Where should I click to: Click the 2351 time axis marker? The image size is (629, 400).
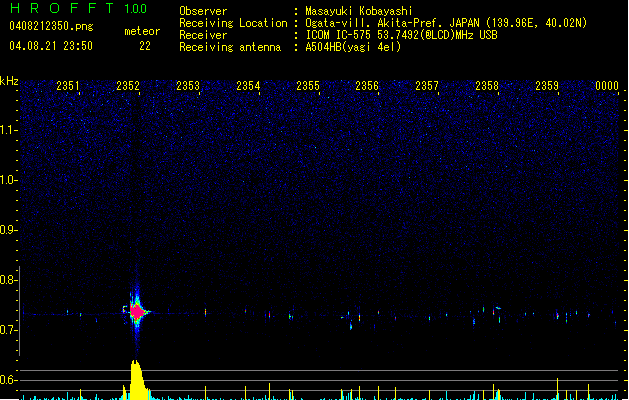[68, 86]
